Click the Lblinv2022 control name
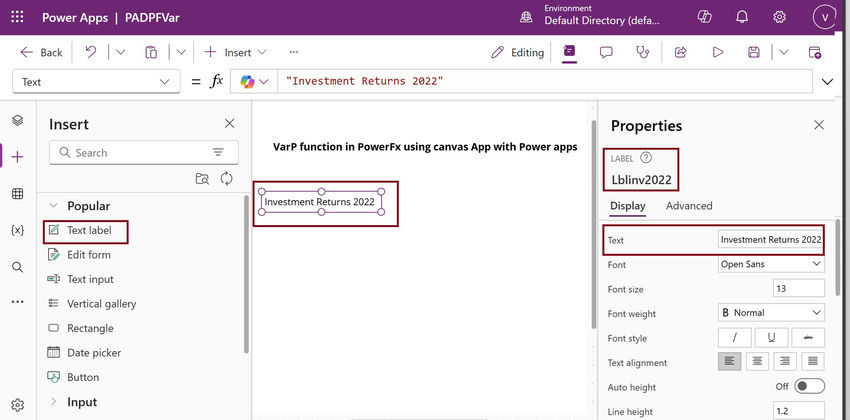Image resolution: width=850 pixels, height=420 pixels. pos(641,180)
